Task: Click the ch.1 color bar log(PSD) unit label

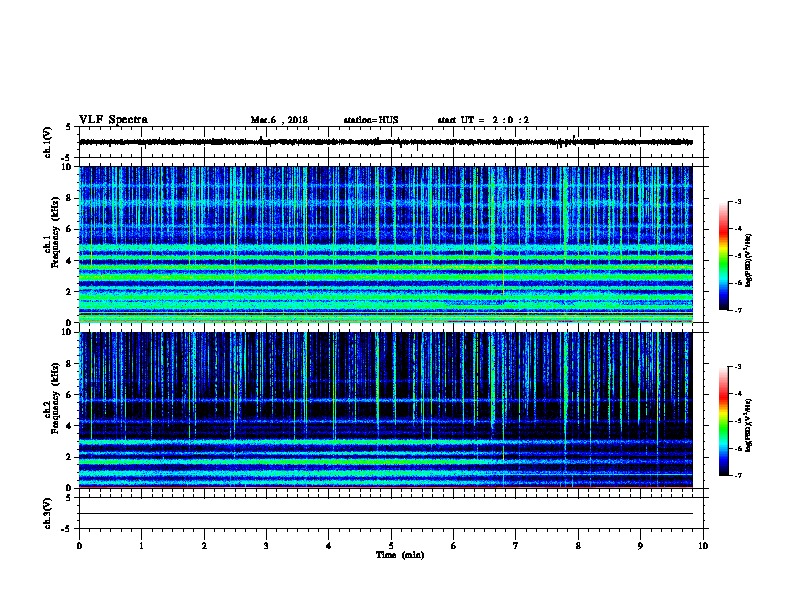Action: point(749,261)
